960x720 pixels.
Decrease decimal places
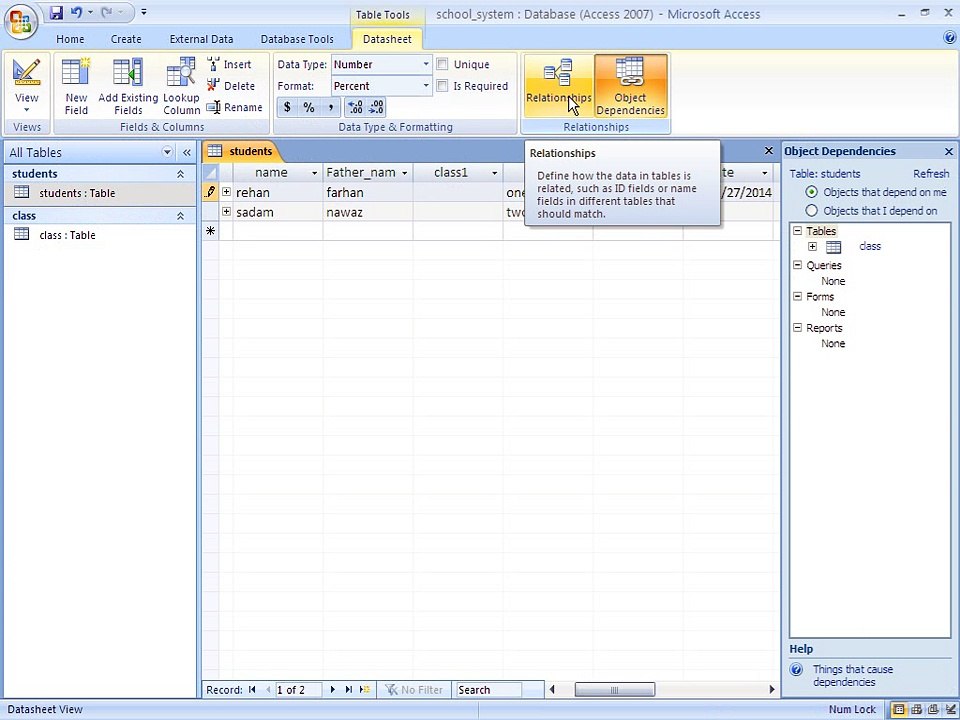pyautogui.click(x=376, y=107)
